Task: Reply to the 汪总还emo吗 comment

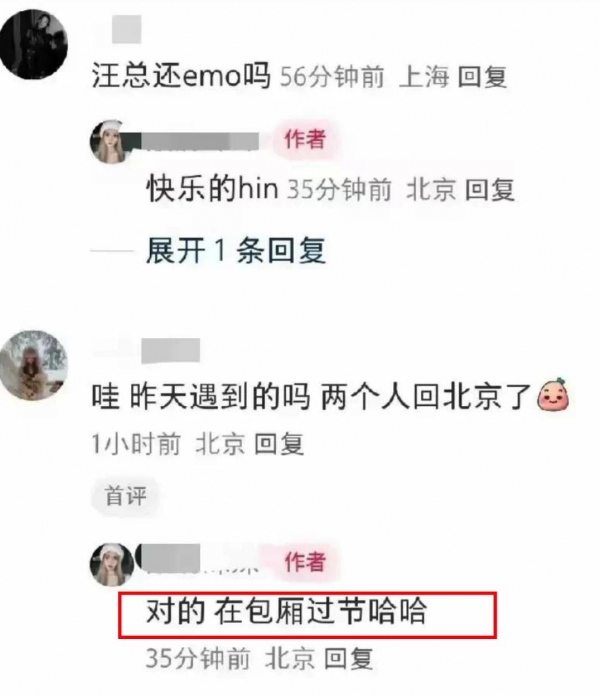Action: pos(482,77)
